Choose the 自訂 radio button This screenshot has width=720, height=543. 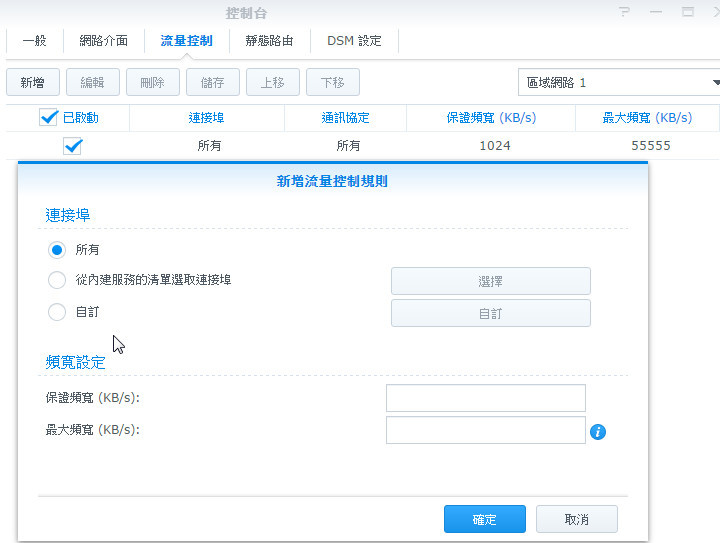(x=57, y=312)
